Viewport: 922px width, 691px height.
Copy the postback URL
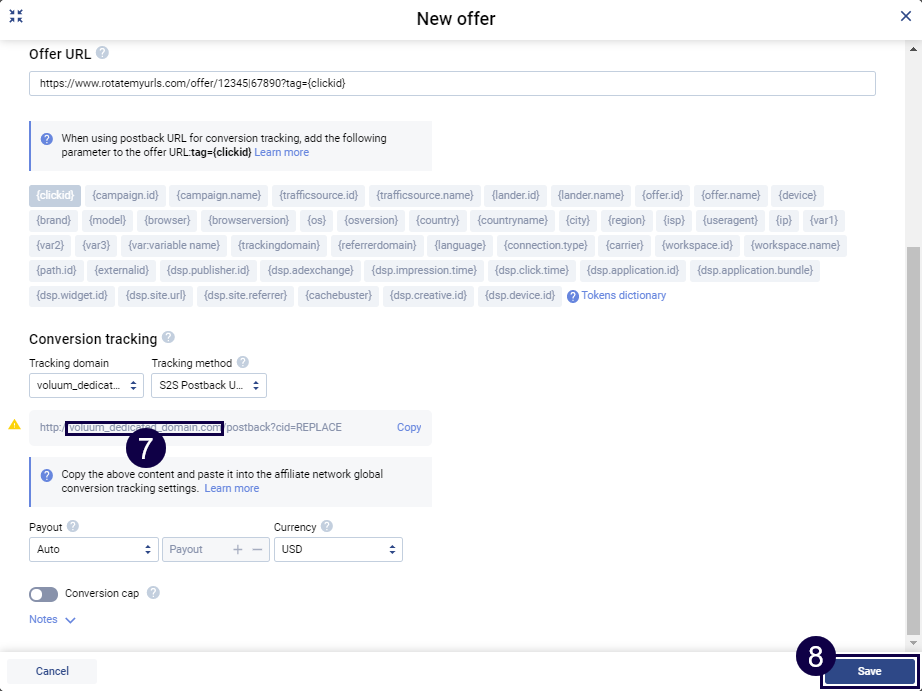tap(409, 427)
